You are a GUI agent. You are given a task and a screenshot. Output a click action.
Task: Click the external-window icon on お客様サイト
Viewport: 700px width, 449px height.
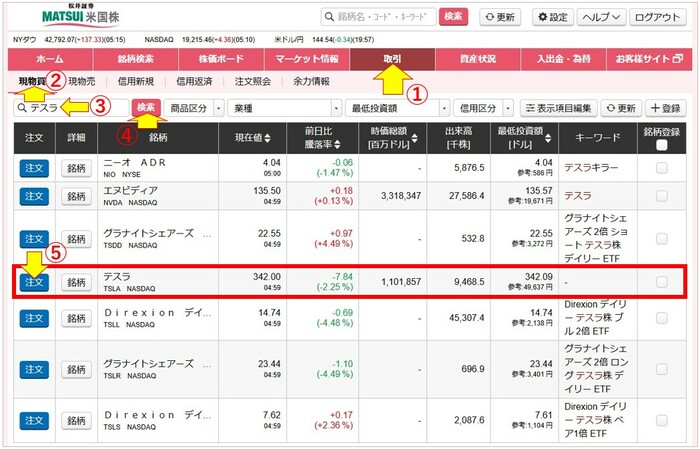677,58
